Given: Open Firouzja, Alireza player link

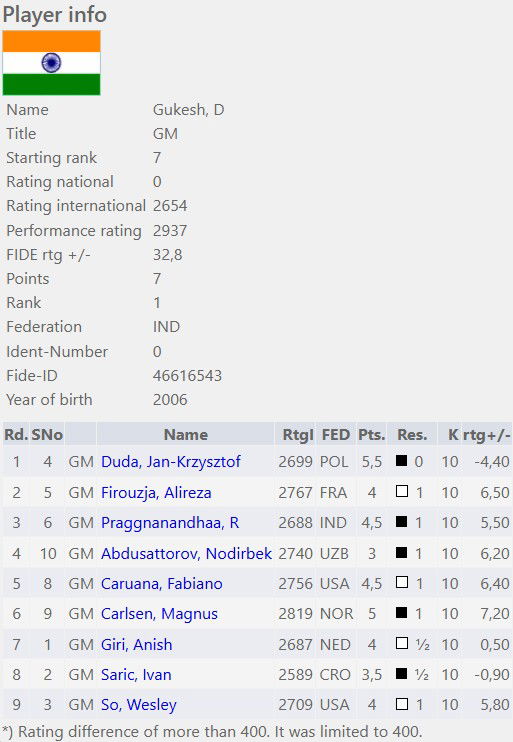Looking at the screenshot, I should [156, 493].
